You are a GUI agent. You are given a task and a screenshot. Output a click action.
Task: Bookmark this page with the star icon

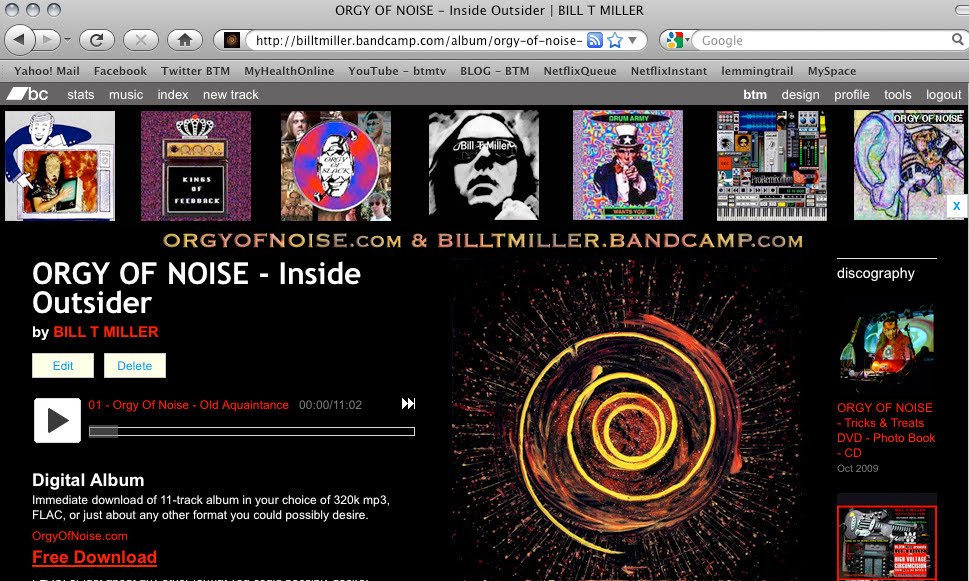click(x=615, y=40)
